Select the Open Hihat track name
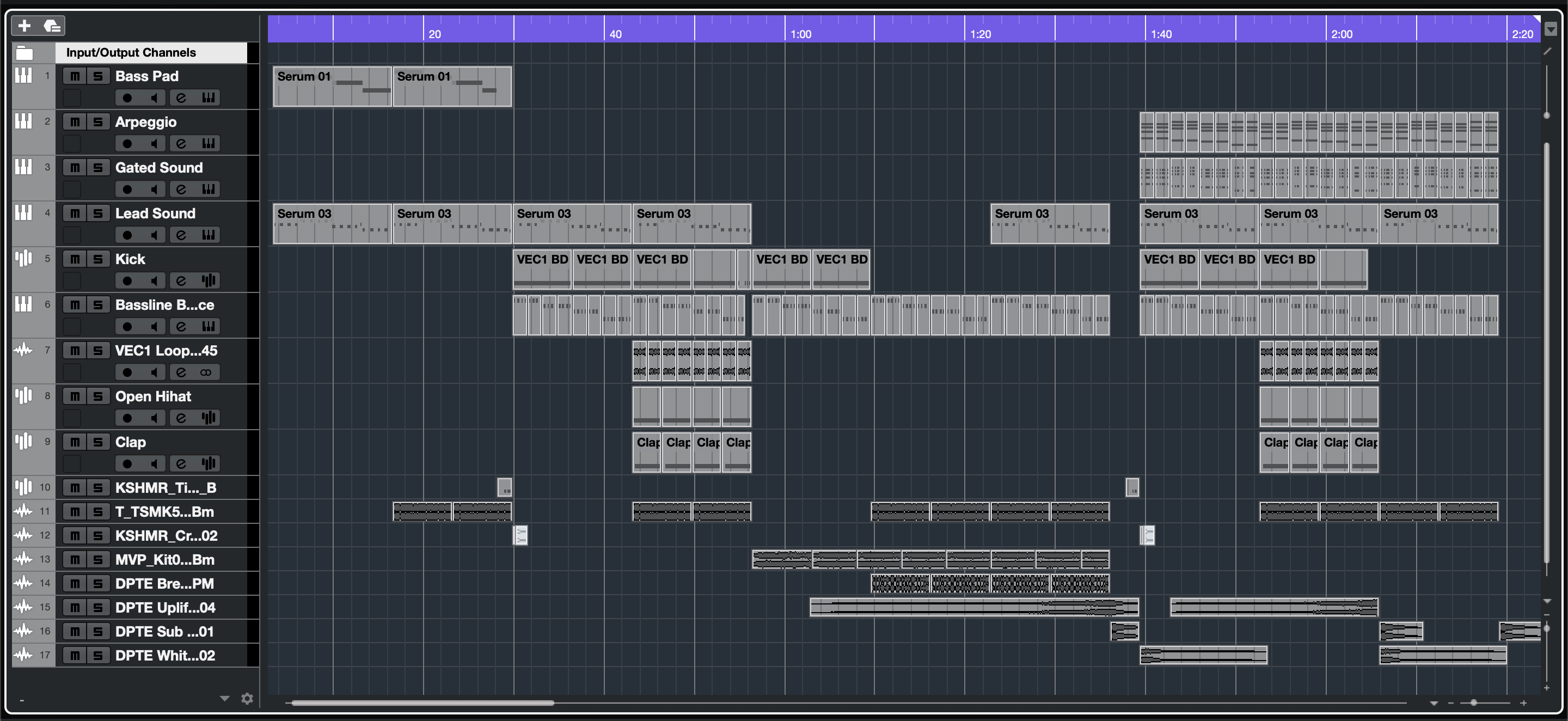Viewport: 1568px width, 721px height. pyautogui.click(x=154, y=396)
